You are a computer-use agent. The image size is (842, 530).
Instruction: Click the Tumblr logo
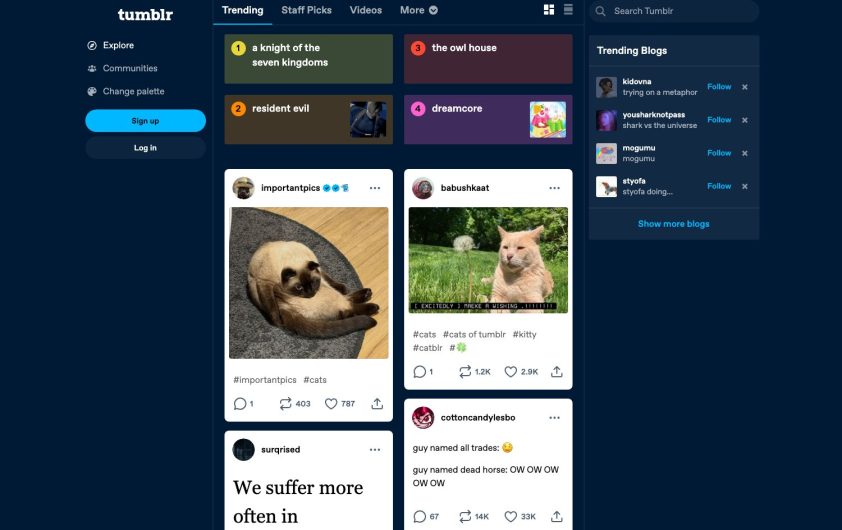[x=145, y=14]
